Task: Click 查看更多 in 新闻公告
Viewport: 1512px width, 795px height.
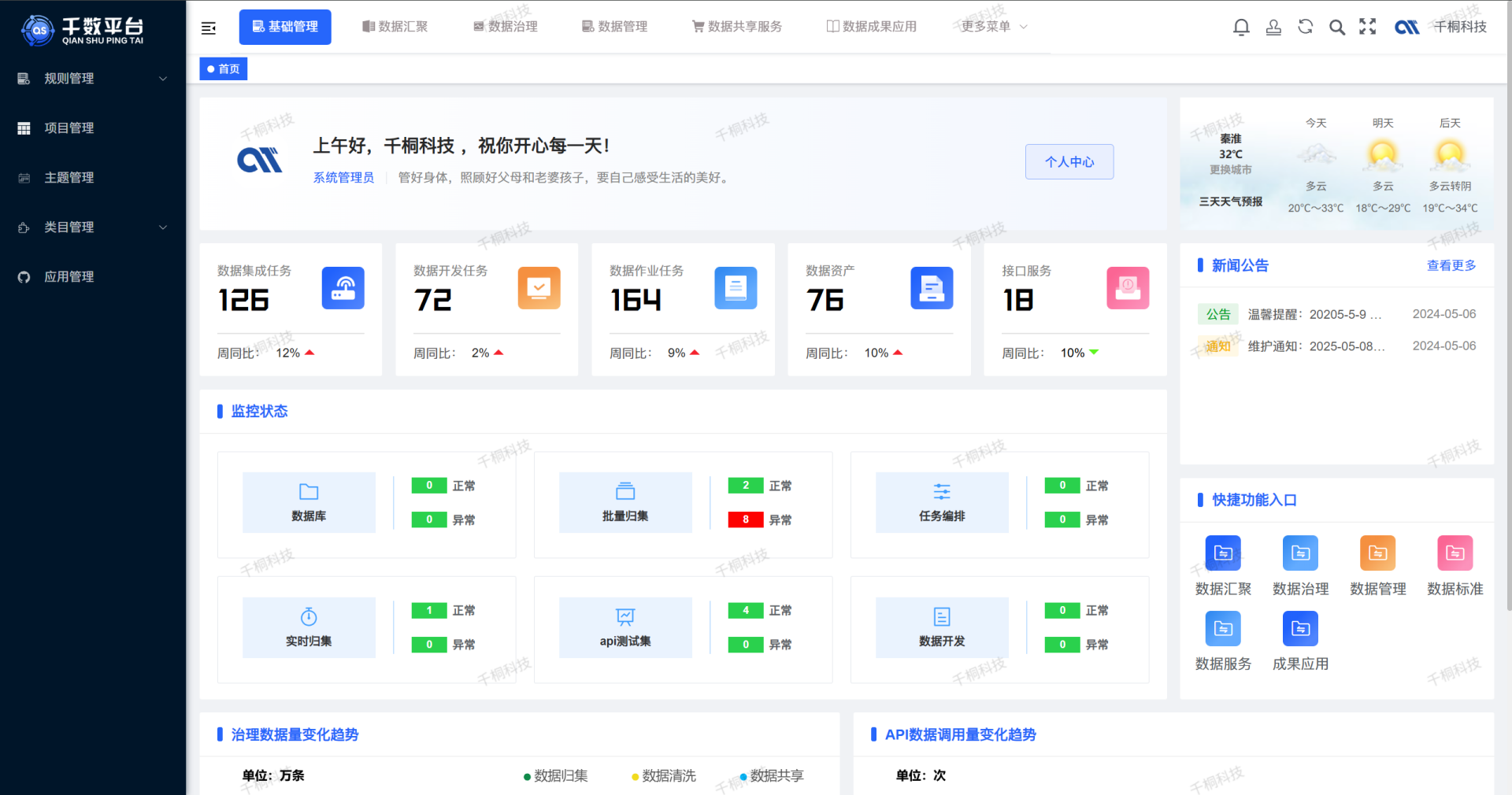Action: point(1451,265)
